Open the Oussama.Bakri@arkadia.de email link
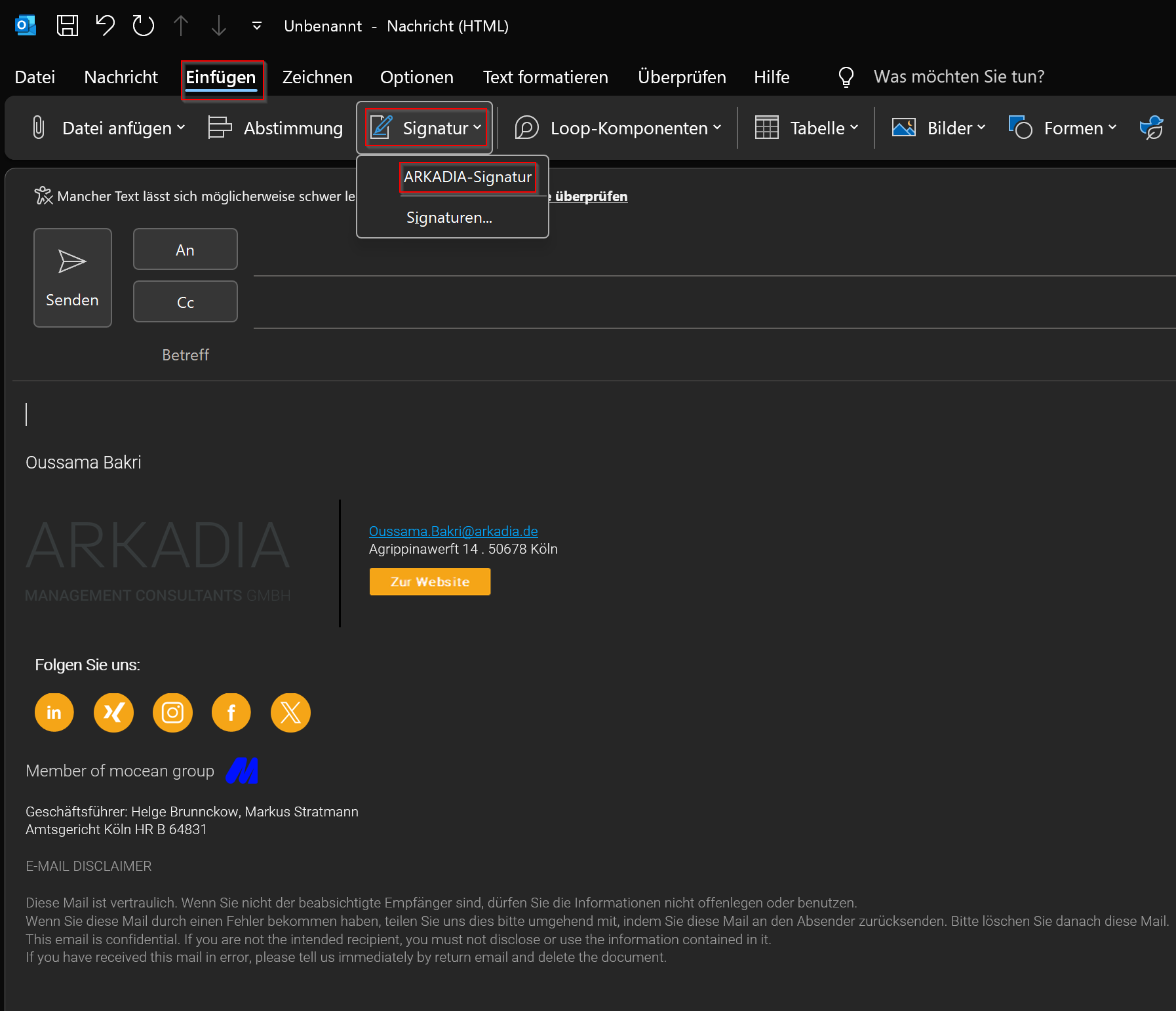This screenshot has width=1176, height=1011. click(x=454, y=531)
